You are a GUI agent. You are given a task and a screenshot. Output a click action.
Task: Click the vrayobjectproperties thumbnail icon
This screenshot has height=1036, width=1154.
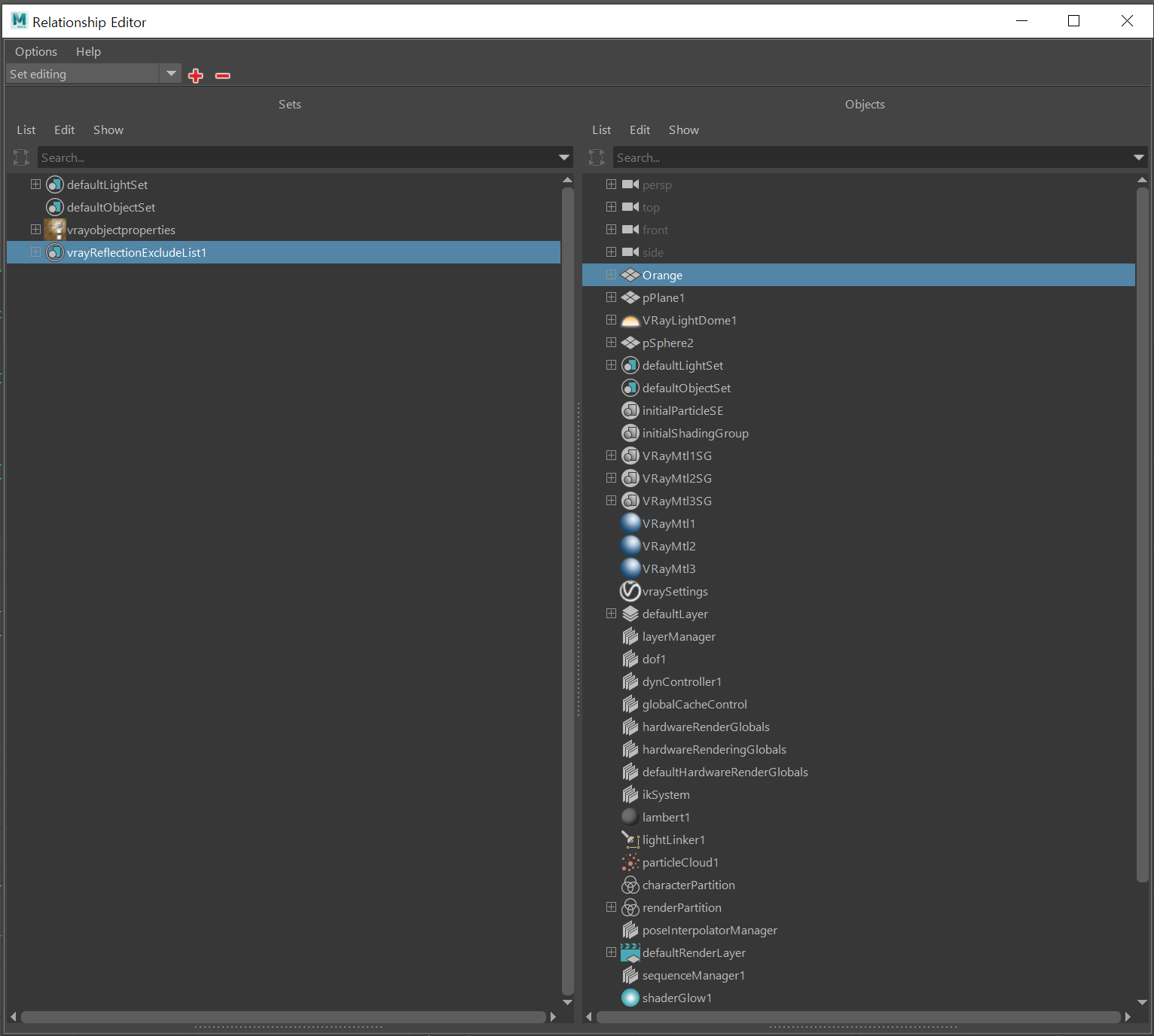point(55,230)
